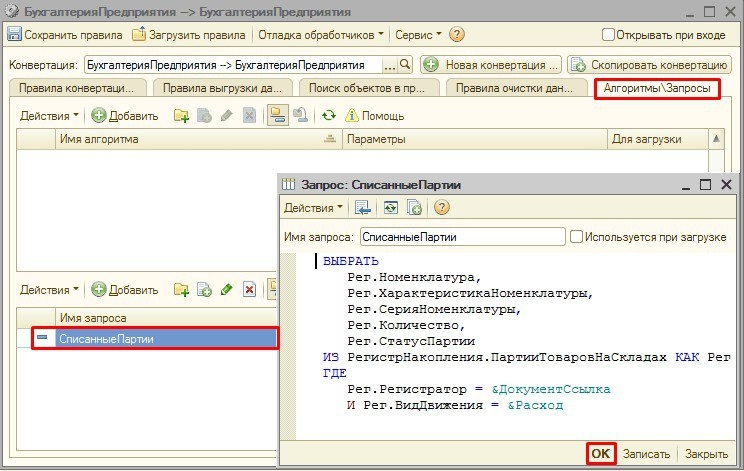This screenshot has width=744, height=471.
Task: Click the ВЫБРАТЬ keyword in query text
Action: tap(351, 261)
